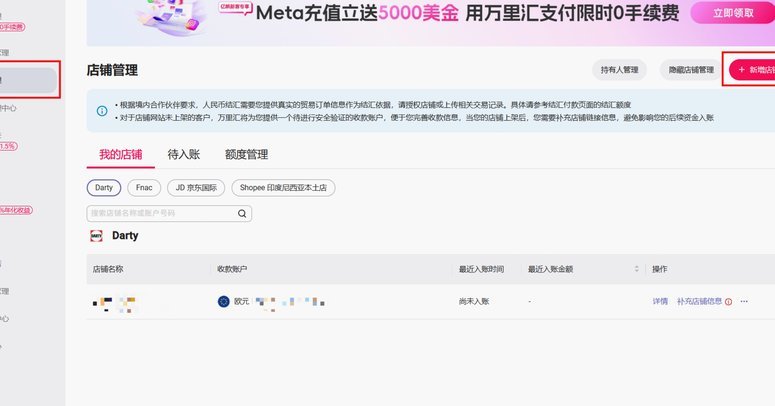Click the 立即领取 banner button
Viewport: 775px width, 406px height.
click(732, 13)
